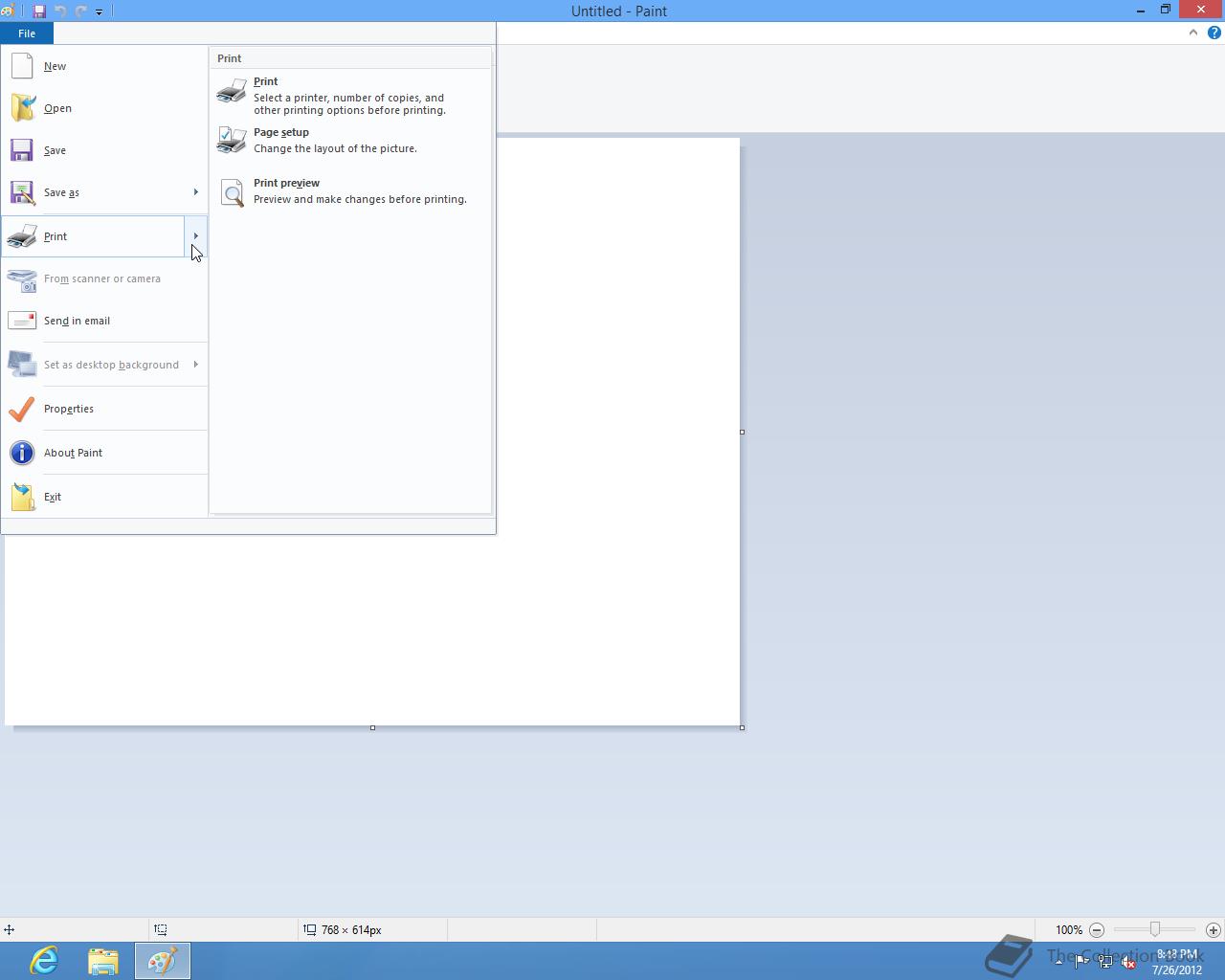This screenshot has width=1225, height=980.
Task: Click the Open folder icon
Action: click(22, 108)
